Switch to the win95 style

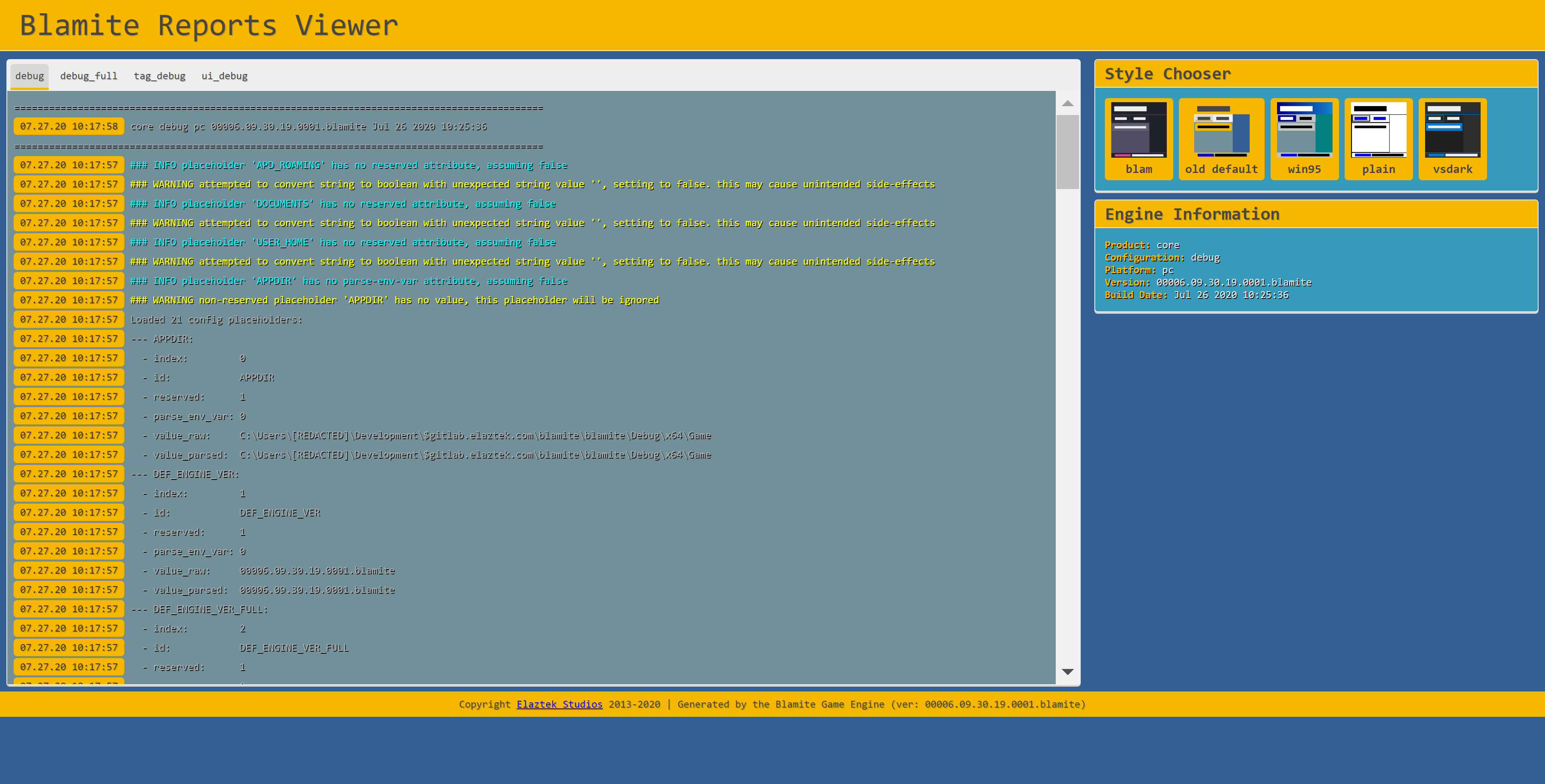pos(1304,138)
